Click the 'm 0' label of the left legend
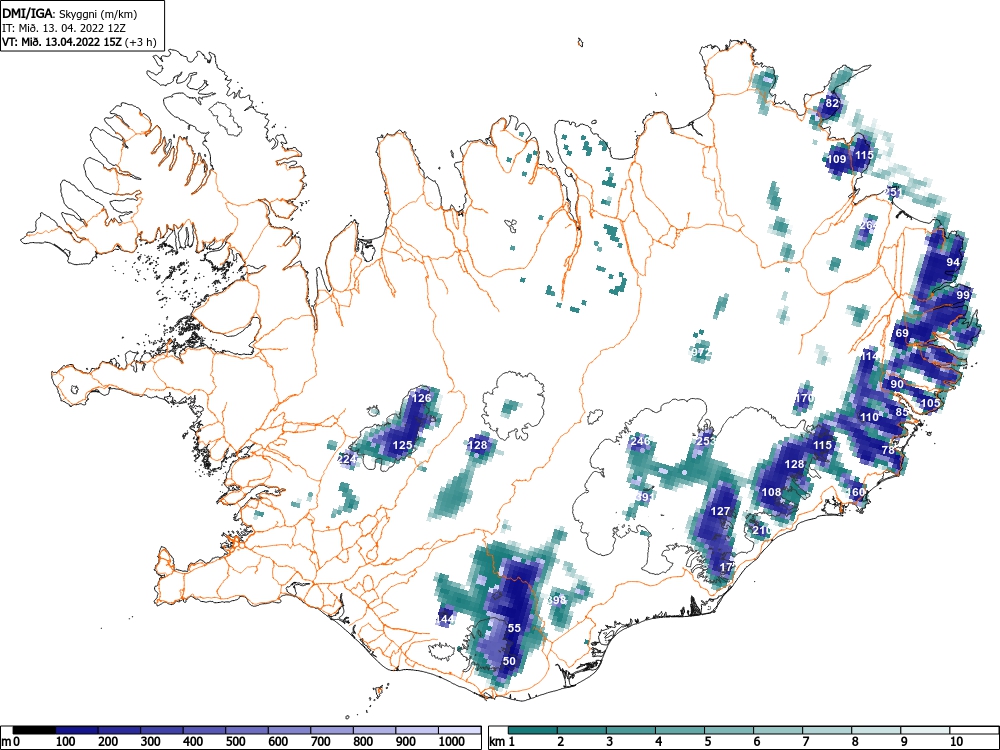 (x=10, y=742)
